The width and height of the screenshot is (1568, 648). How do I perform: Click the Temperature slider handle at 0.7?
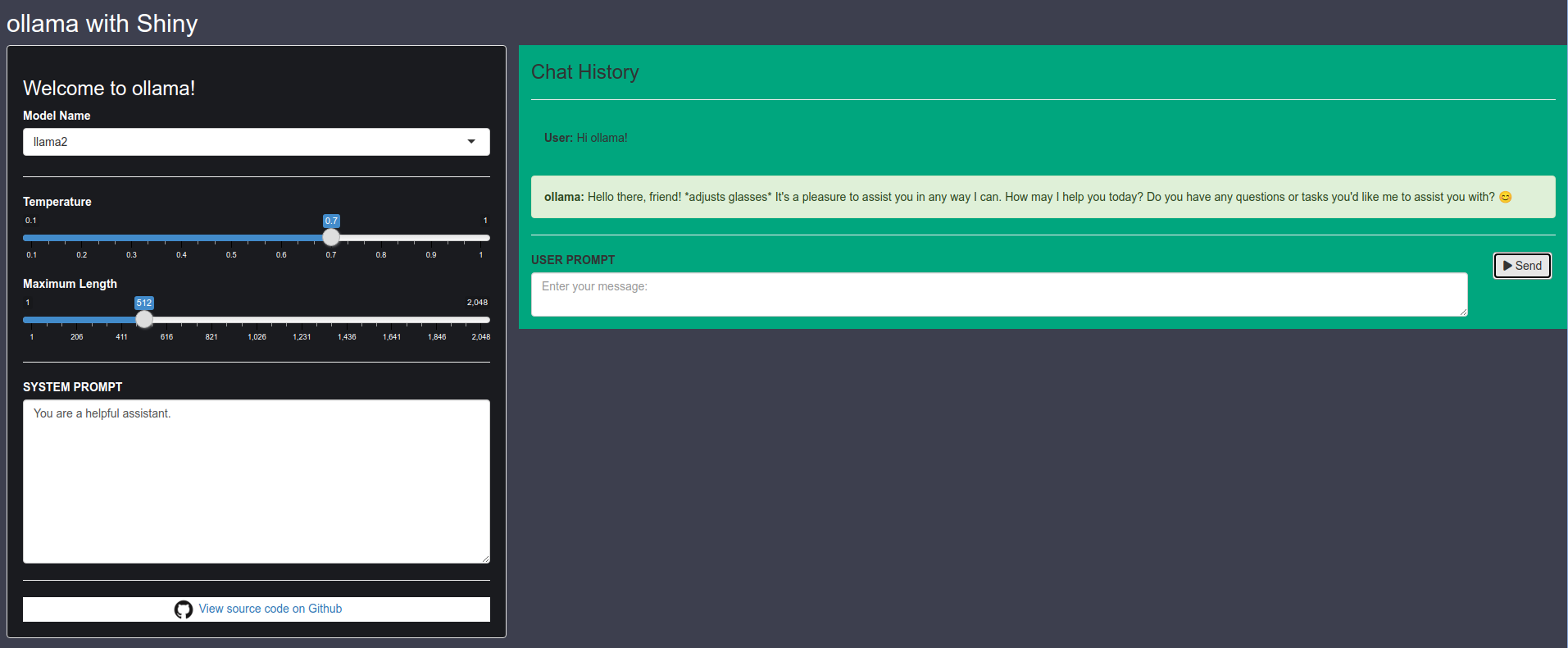pyautogui.click(x=331, y=237)
